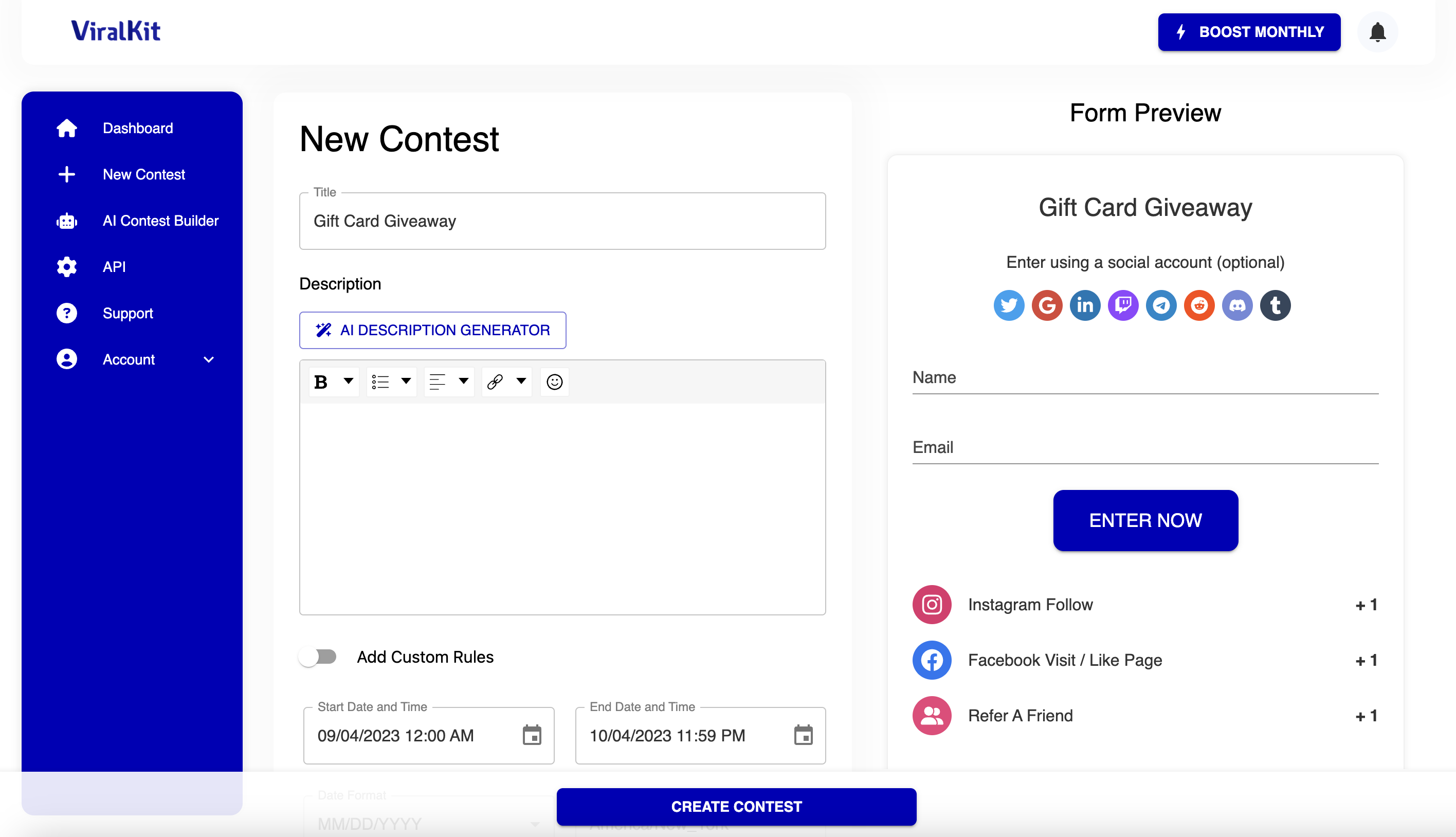Click AI DESCRIPTION GENERATOR

click(x=433, y=330)
